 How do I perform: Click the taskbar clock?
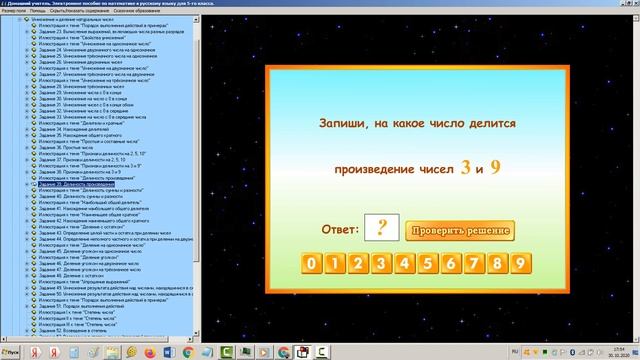pyautogui.click(x=619, y=352)
